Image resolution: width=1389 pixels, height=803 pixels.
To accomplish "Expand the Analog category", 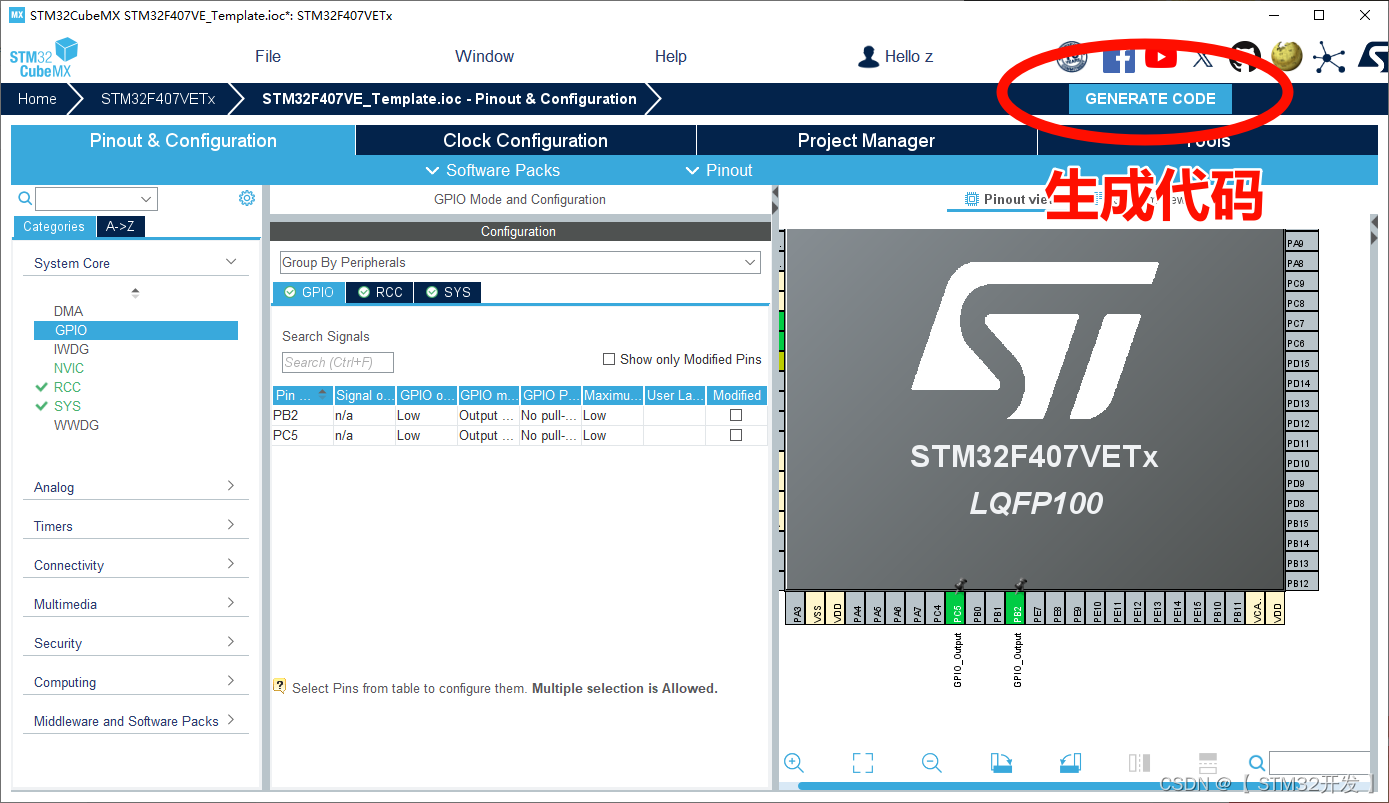I will [x=136, y=487].
